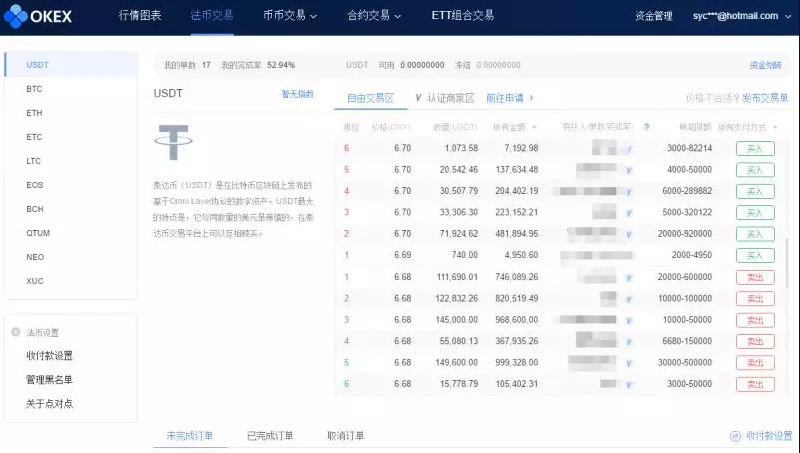
Task: Expand the 币币交易 dropdown
Action: click(x=289, y=15)
